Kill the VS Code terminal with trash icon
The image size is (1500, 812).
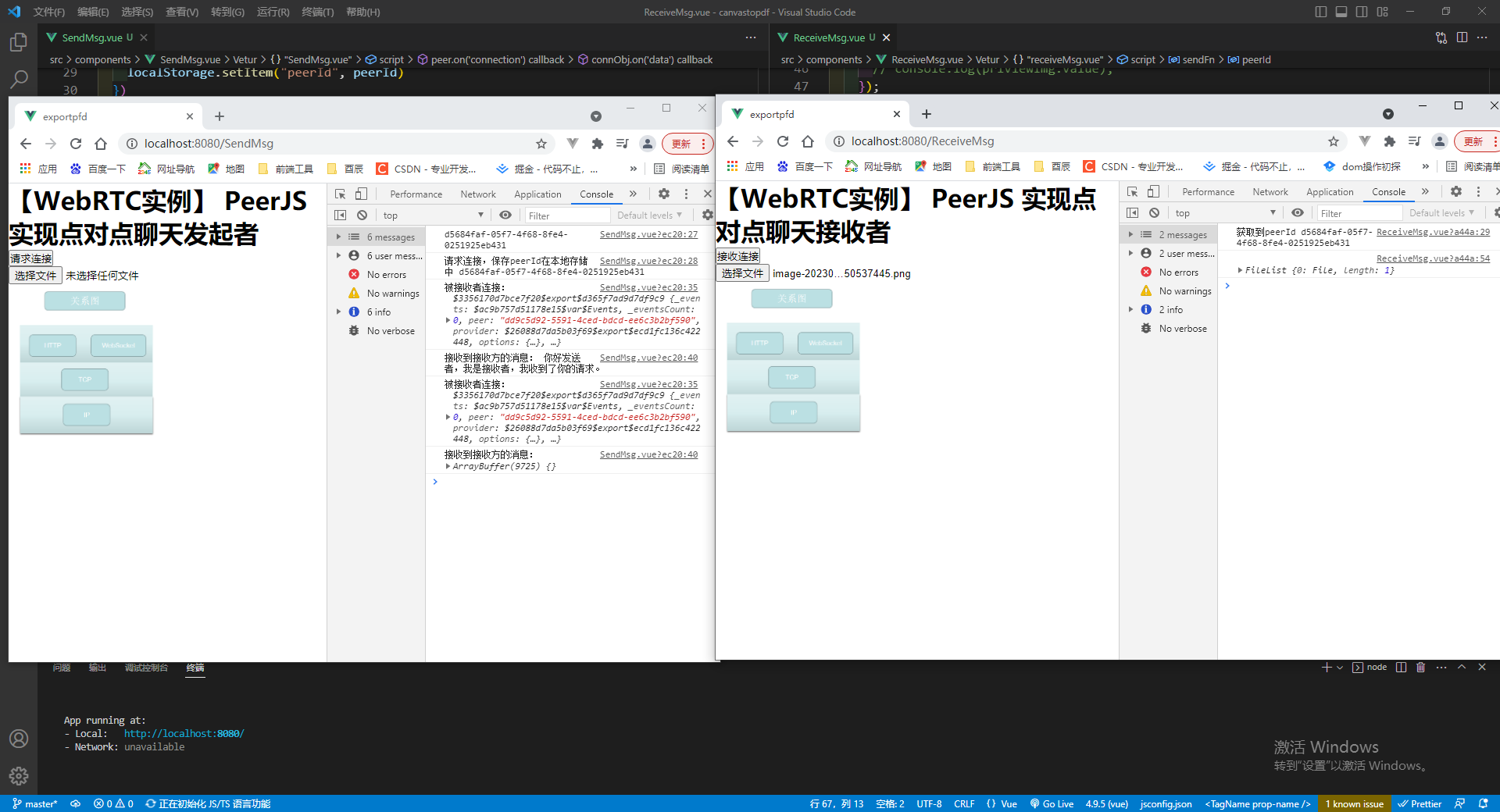click(1421, 668)
